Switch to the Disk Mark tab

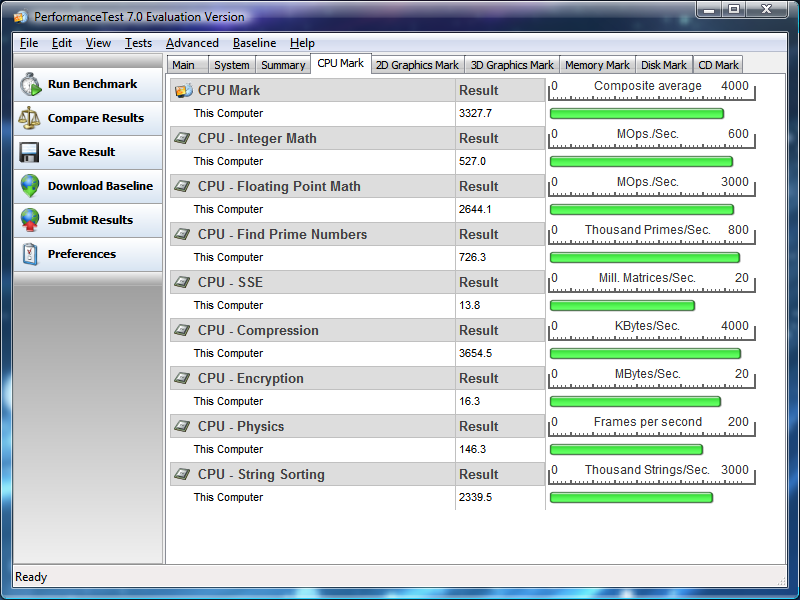pyautogui.click(x=664, y=65)
